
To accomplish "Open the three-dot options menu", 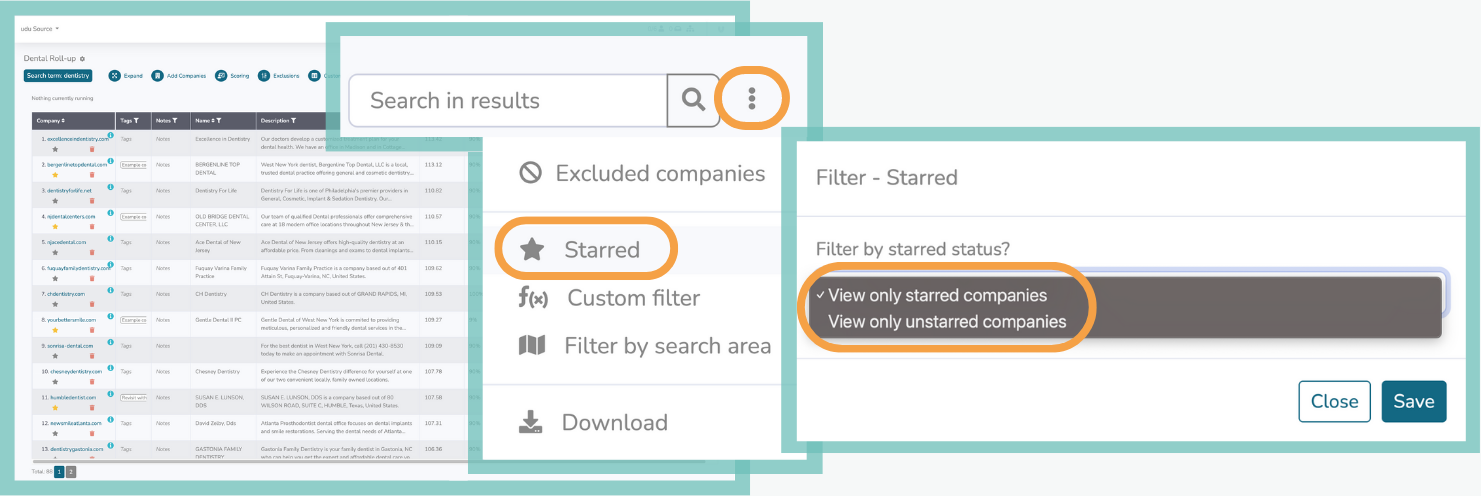I will click(x=753, y=99).
